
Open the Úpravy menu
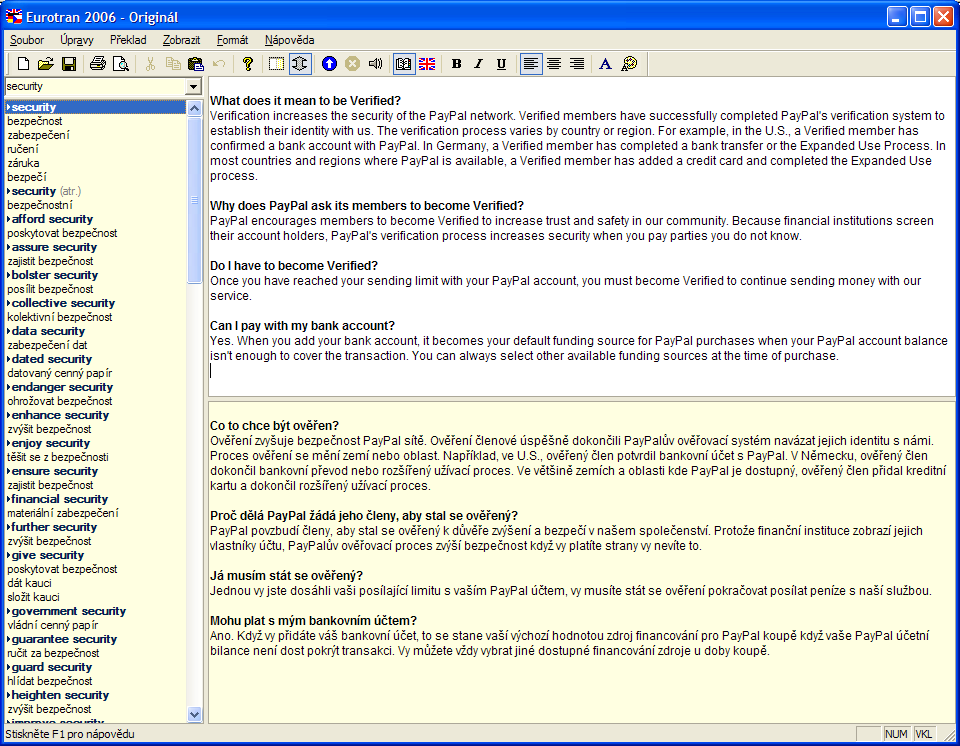(x=77, y=40)
